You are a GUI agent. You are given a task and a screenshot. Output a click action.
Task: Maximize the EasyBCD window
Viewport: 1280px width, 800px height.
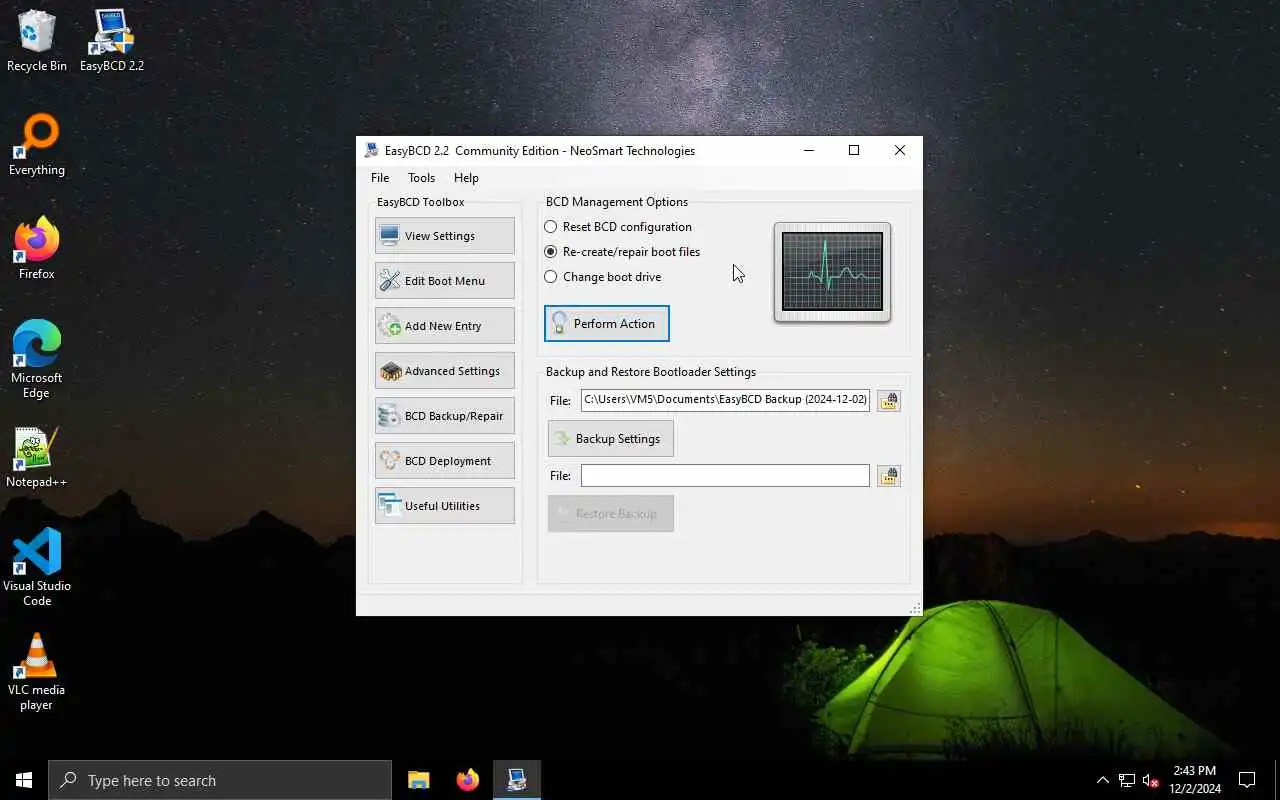point(854,151)
